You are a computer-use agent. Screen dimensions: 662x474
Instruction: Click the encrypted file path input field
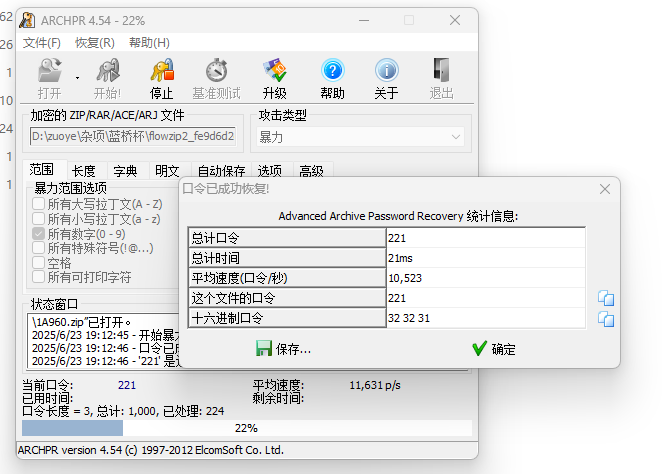click(x=133, y=136)
